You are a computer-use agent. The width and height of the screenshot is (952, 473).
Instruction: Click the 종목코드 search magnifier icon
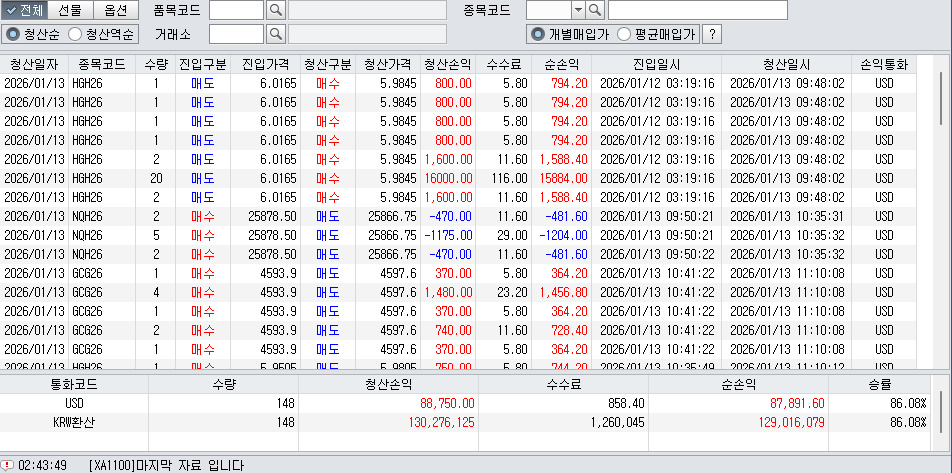tap(595, 10)
